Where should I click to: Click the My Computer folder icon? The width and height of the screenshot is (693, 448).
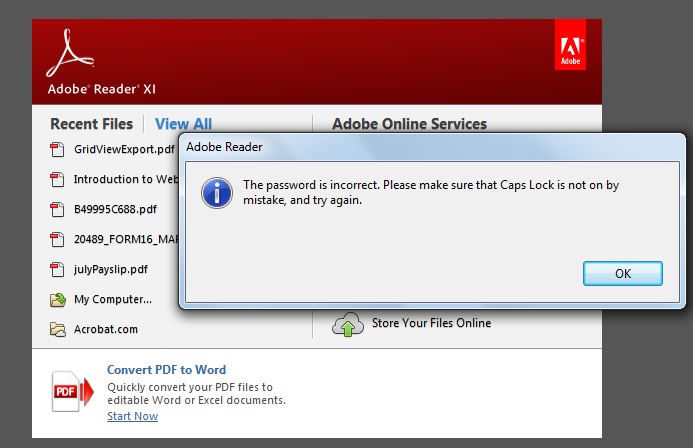57,300
